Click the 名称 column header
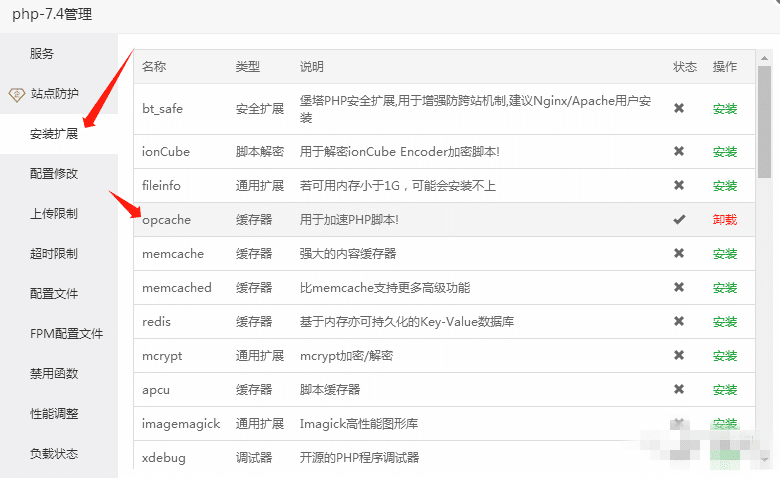The image size is (780, 478). point(154,67)
